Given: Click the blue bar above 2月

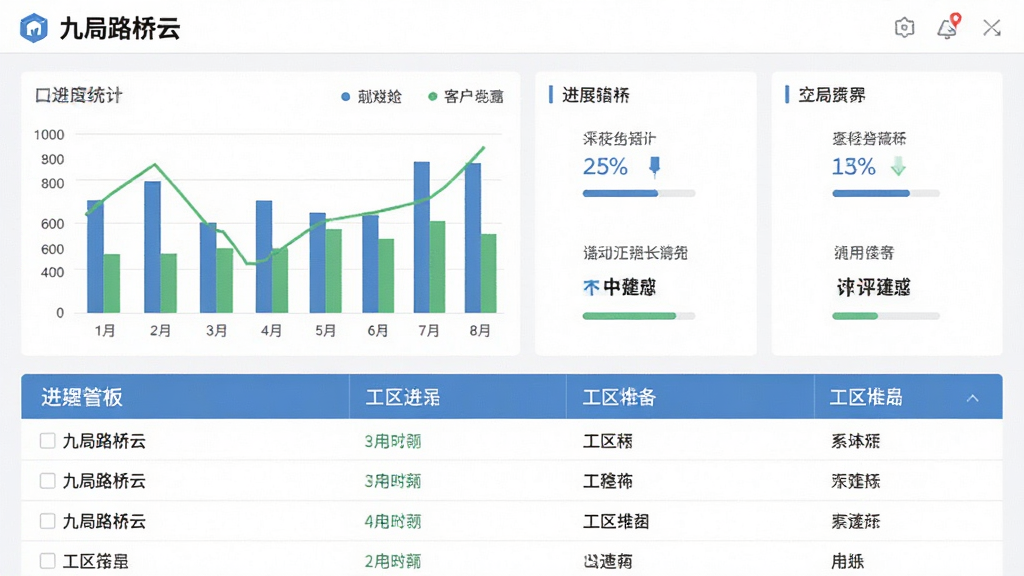Looking at the screenshot, I should [152, 247].
